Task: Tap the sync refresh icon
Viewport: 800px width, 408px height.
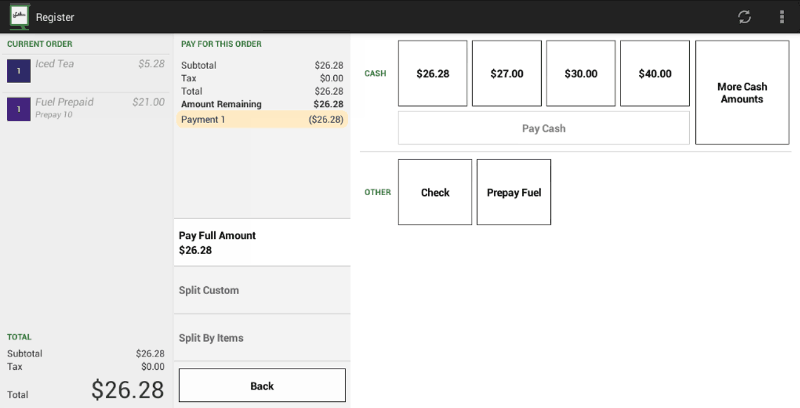Action: coord(744,17)
